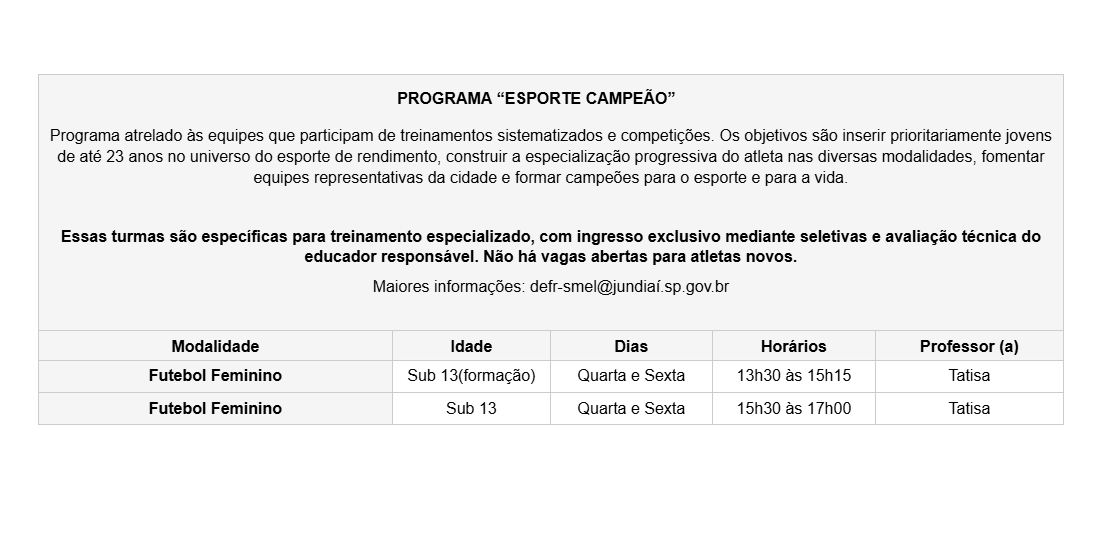
Task: Select the Professor (a) column header
Action: (x=969, y=346)
